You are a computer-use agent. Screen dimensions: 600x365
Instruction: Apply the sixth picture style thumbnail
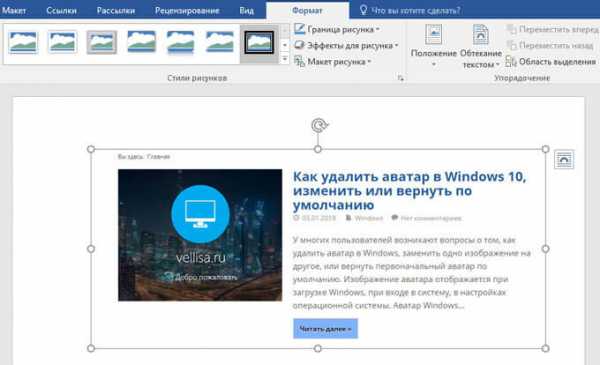pos(220,42)
